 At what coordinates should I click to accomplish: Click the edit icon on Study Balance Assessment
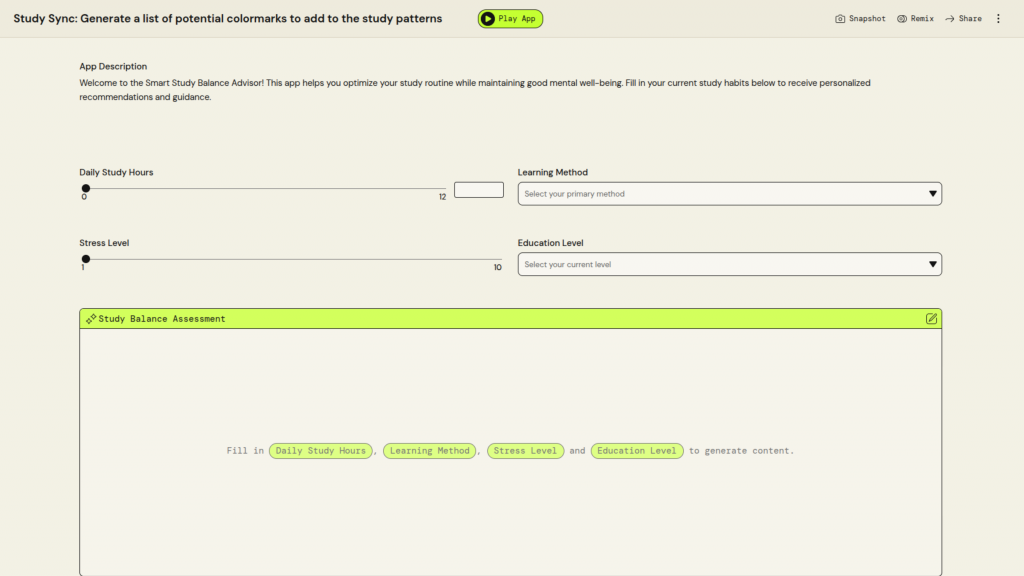(x=931, y=319)
